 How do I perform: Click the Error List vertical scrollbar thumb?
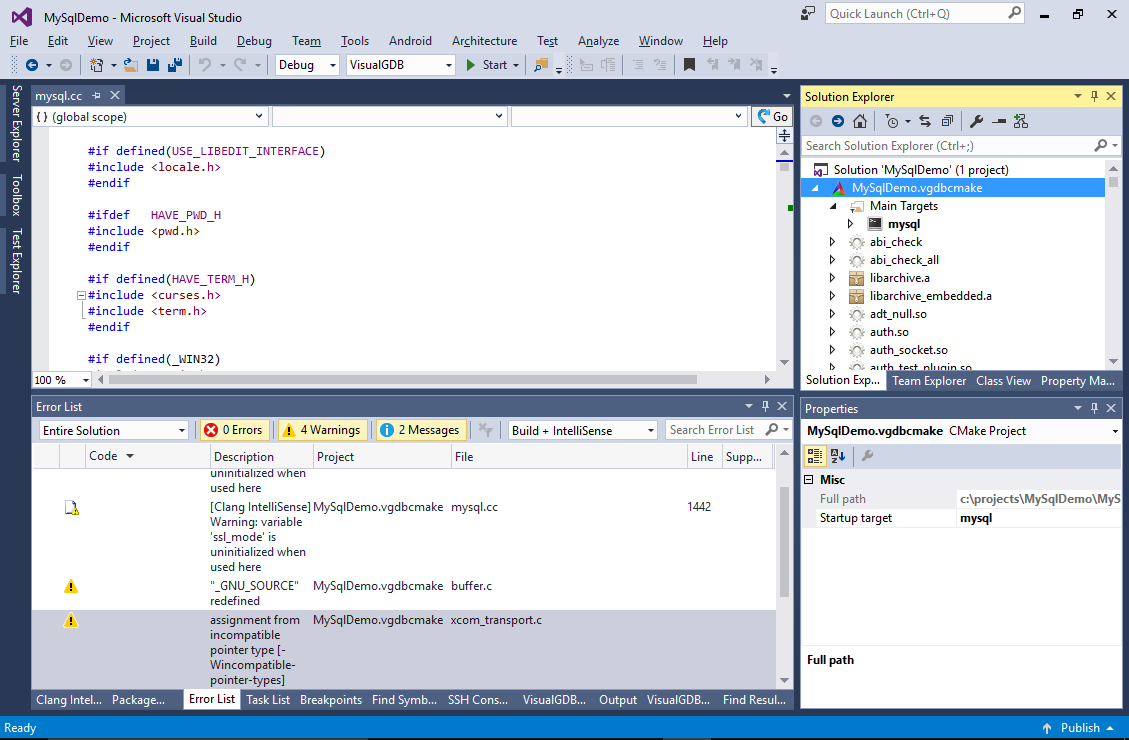point(785,541)
